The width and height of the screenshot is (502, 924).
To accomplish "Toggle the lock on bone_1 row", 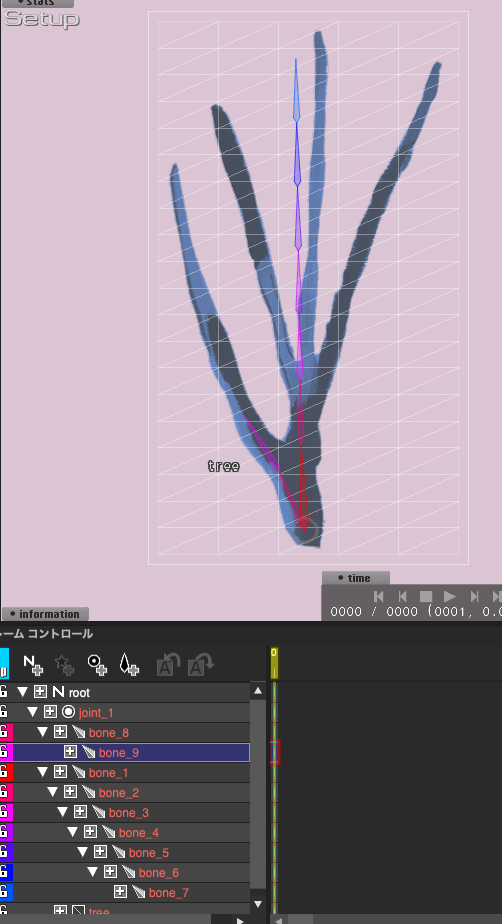I will click(4, 772).
